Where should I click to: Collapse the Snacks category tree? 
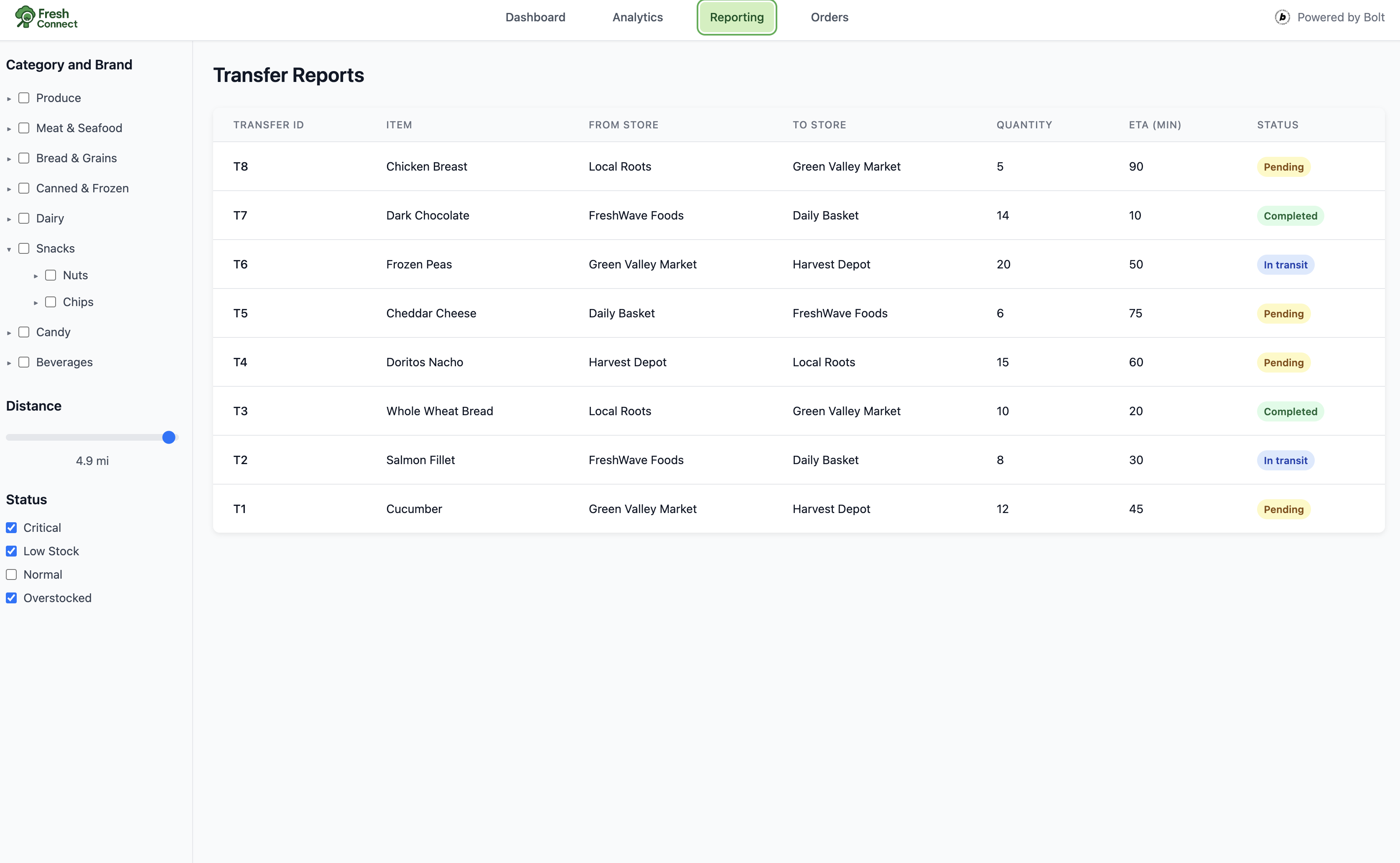[9, 249]
